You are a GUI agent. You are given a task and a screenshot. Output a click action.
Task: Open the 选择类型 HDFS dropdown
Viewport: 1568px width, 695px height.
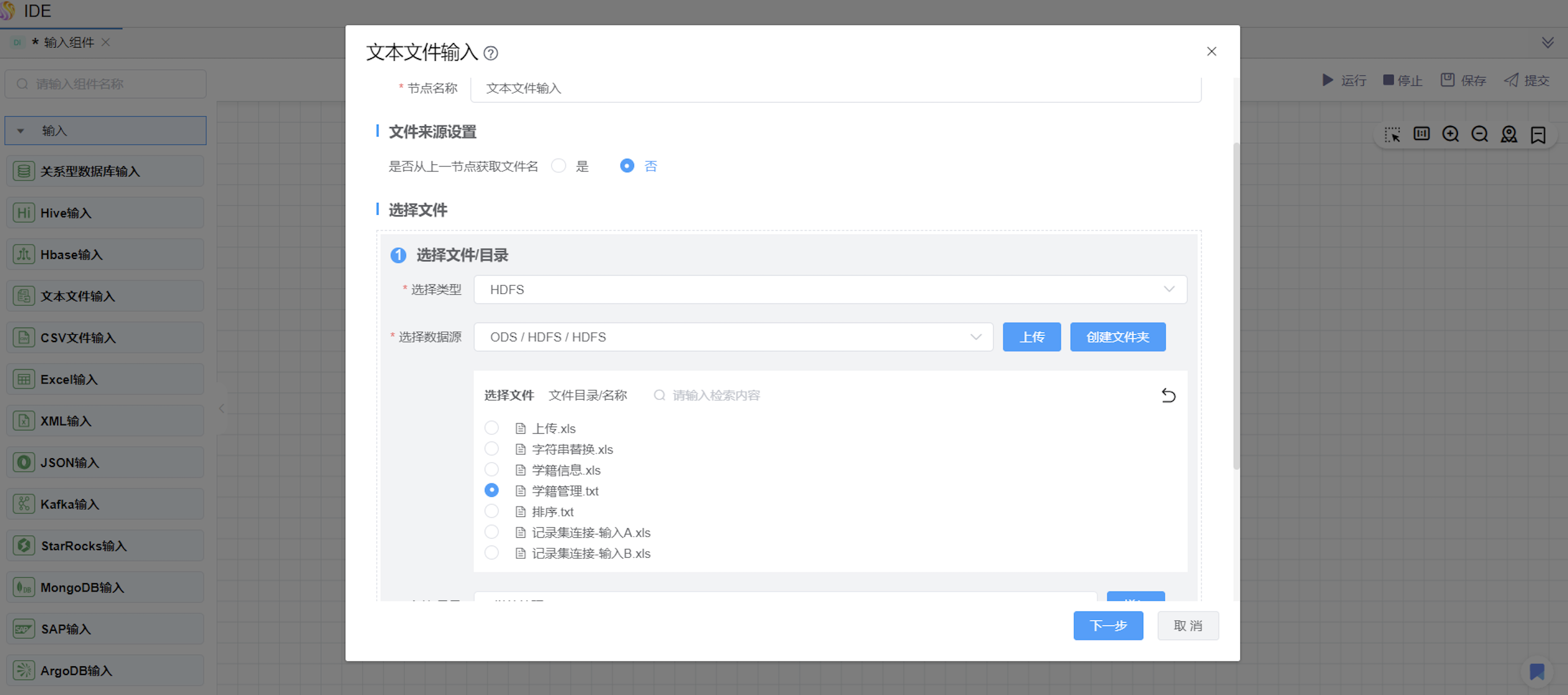tap(830, 290)
